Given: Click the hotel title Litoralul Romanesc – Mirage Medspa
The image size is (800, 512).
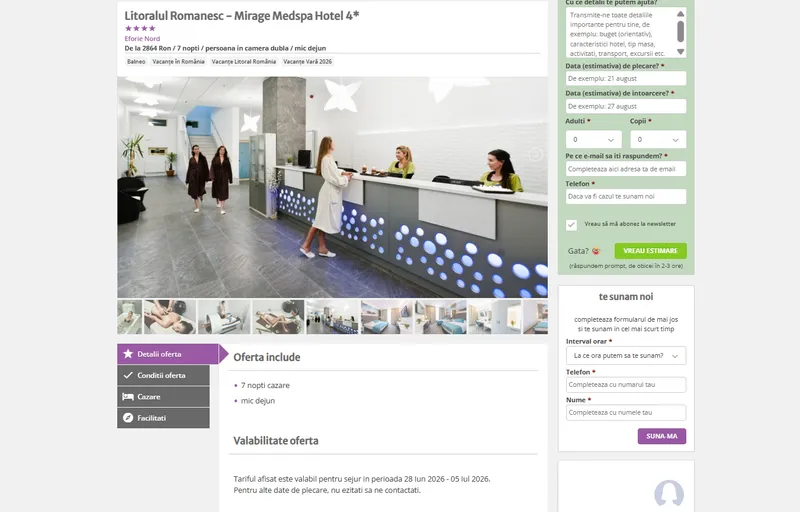Looking at the screenshot, I should tap(242, 16).
